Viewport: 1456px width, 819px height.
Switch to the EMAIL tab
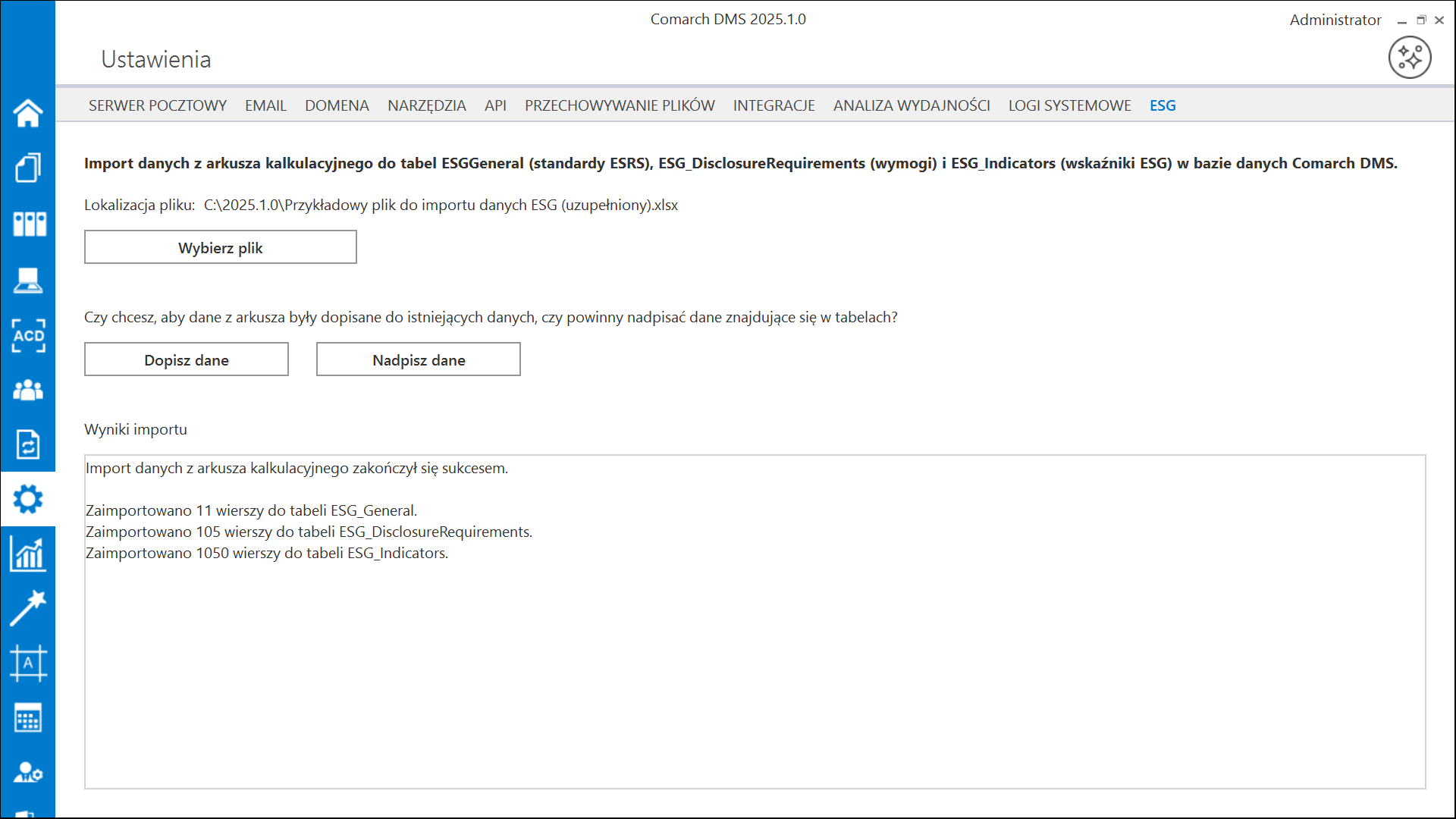[265, 105]
